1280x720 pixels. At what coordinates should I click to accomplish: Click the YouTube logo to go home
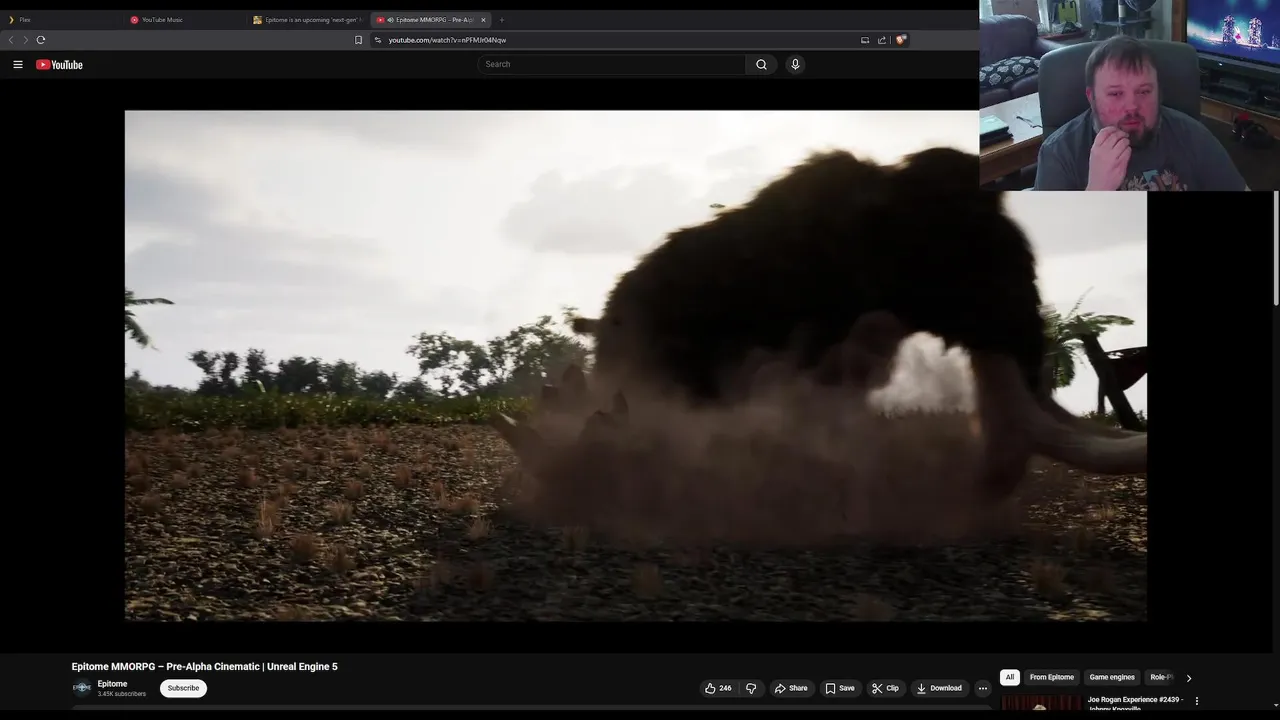tap(59, 64)
